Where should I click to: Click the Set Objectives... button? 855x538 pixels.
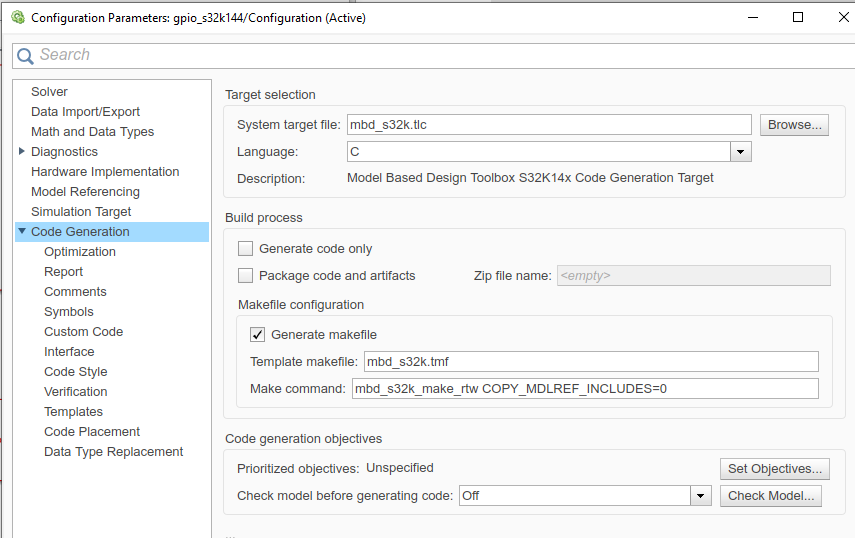click(x=775, y=469)
